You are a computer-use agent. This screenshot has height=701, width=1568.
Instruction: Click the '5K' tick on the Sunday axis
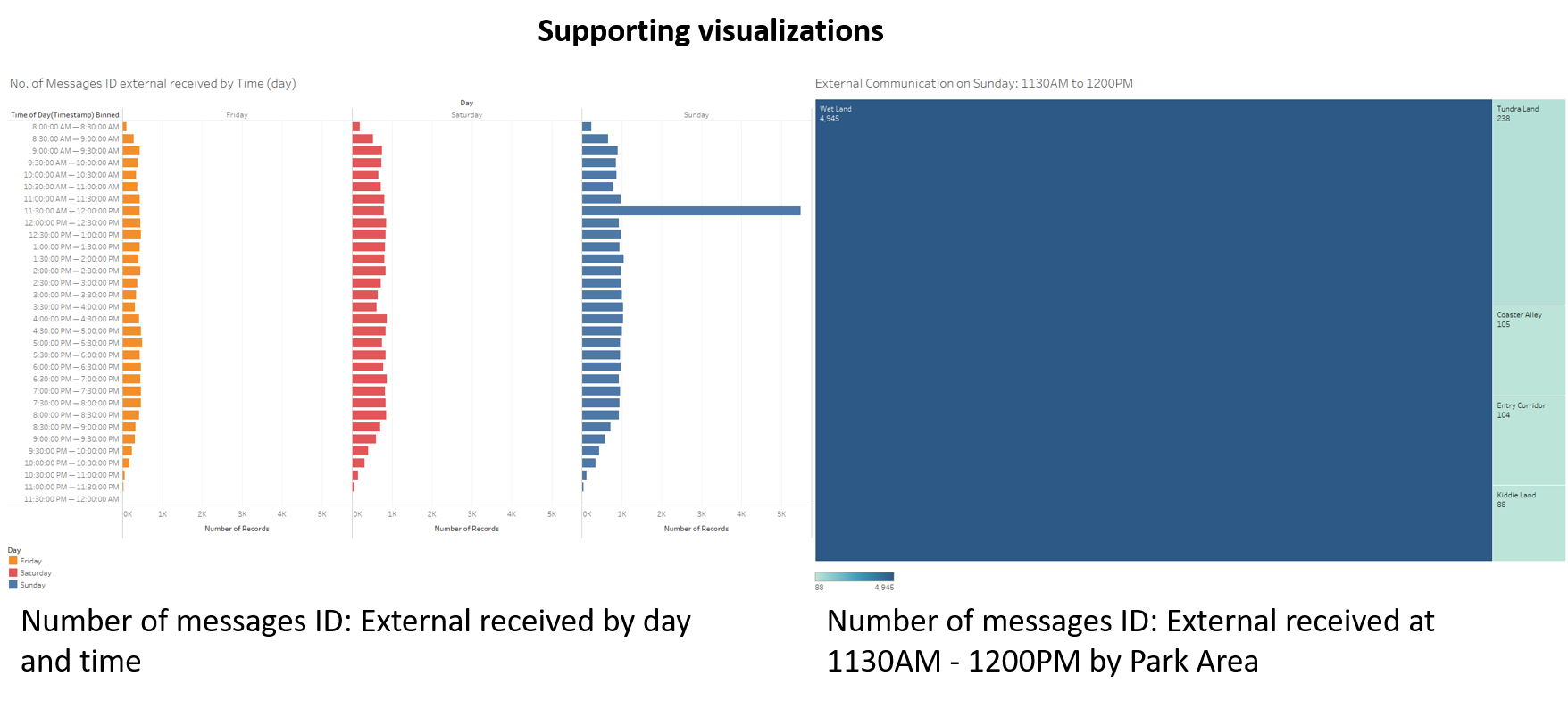coord(781,514)
